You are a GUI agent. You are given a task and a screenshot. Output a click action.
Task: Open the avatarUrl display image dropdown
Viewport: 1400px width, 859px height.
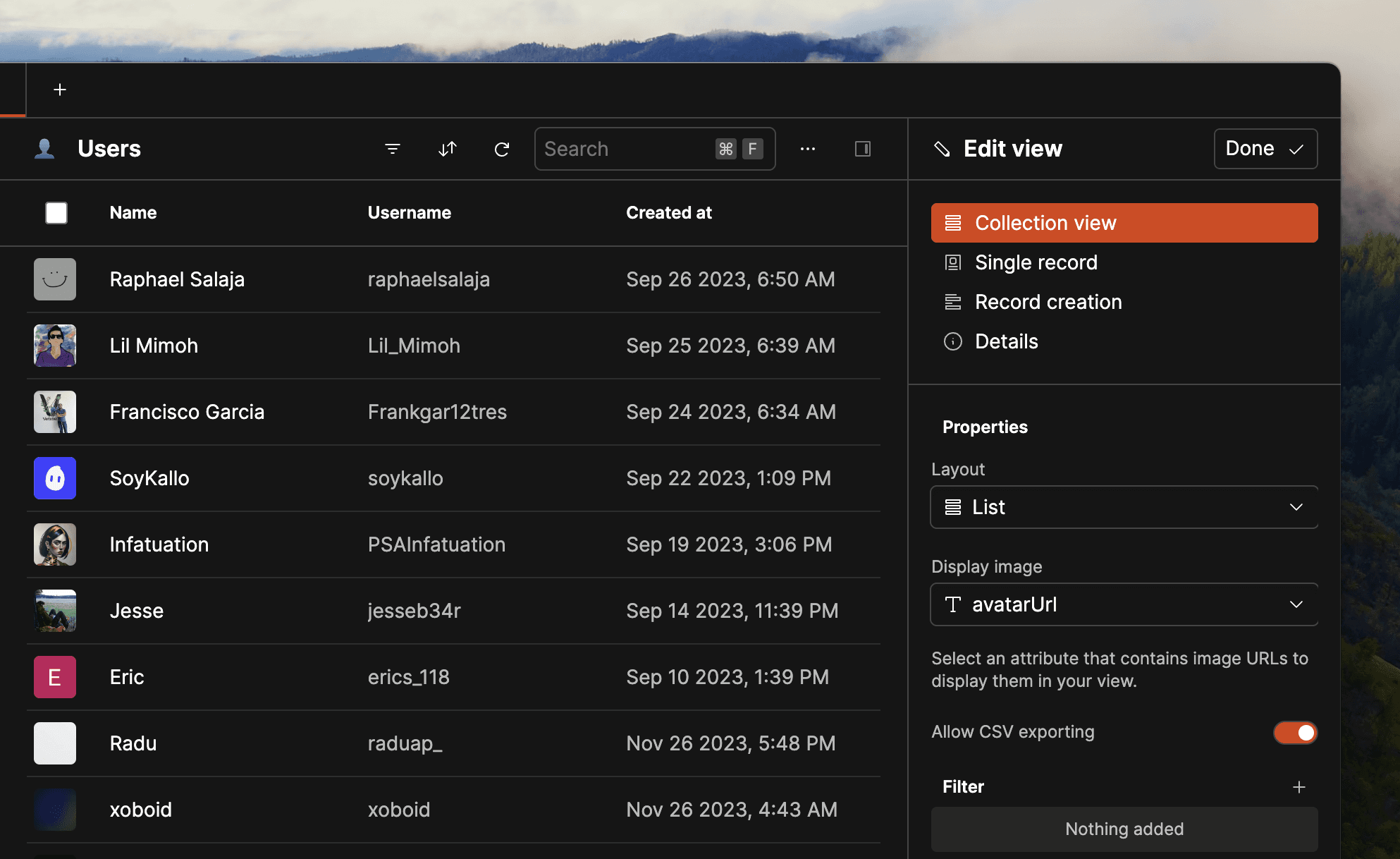pyautogui.click(x=1124, y=604)
